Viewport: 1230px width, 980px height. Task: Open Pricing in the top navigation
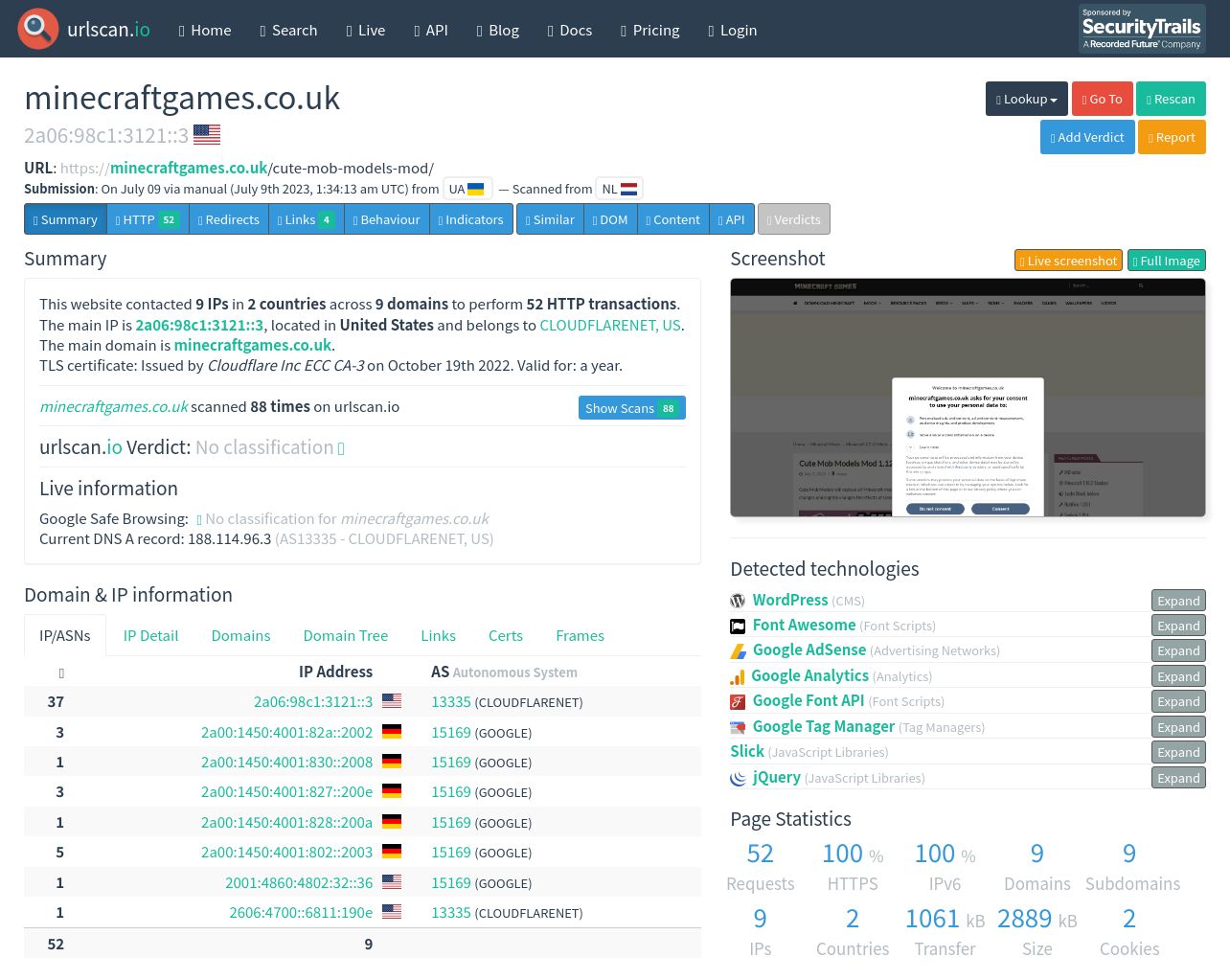pyautogui.click(x=649, y=30)
